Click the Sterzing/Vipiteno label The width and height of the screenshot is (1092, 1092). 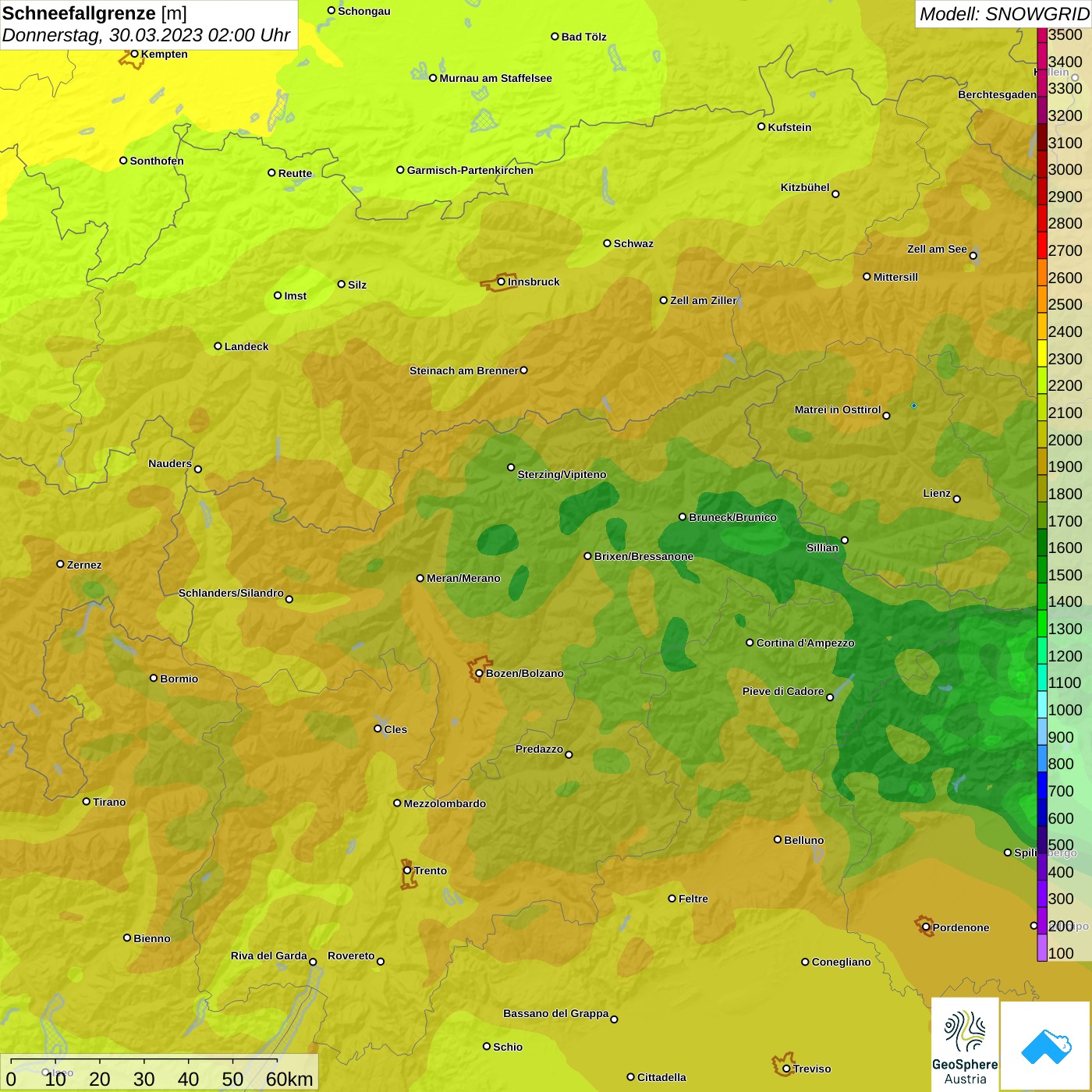(x=562, y=474)
